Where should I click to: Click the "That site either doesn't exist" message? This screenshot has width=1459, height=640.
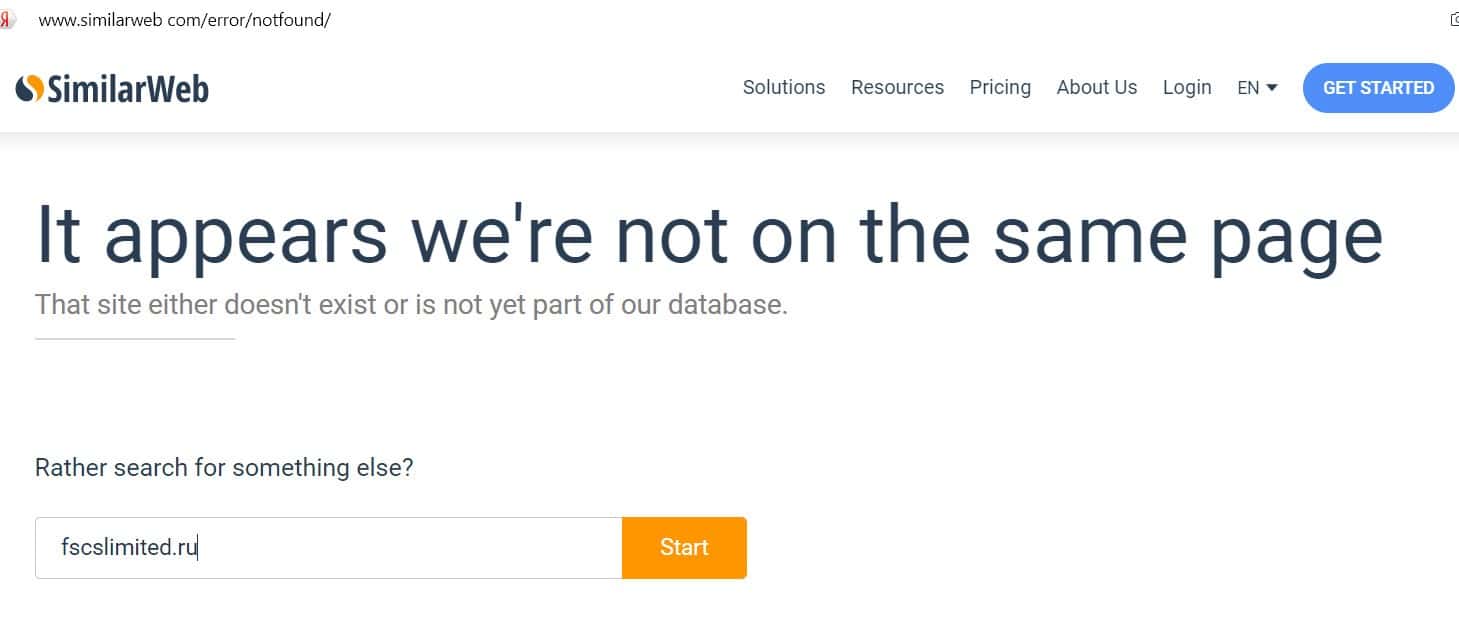pyautogui.click(x=411, y=304)
